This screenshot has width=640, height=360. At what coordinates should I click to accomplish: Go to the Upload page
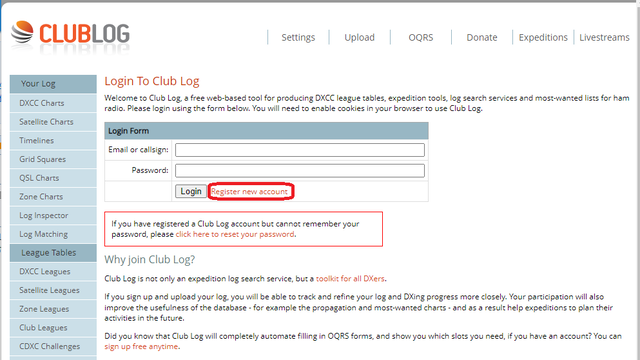coord(359,38)
